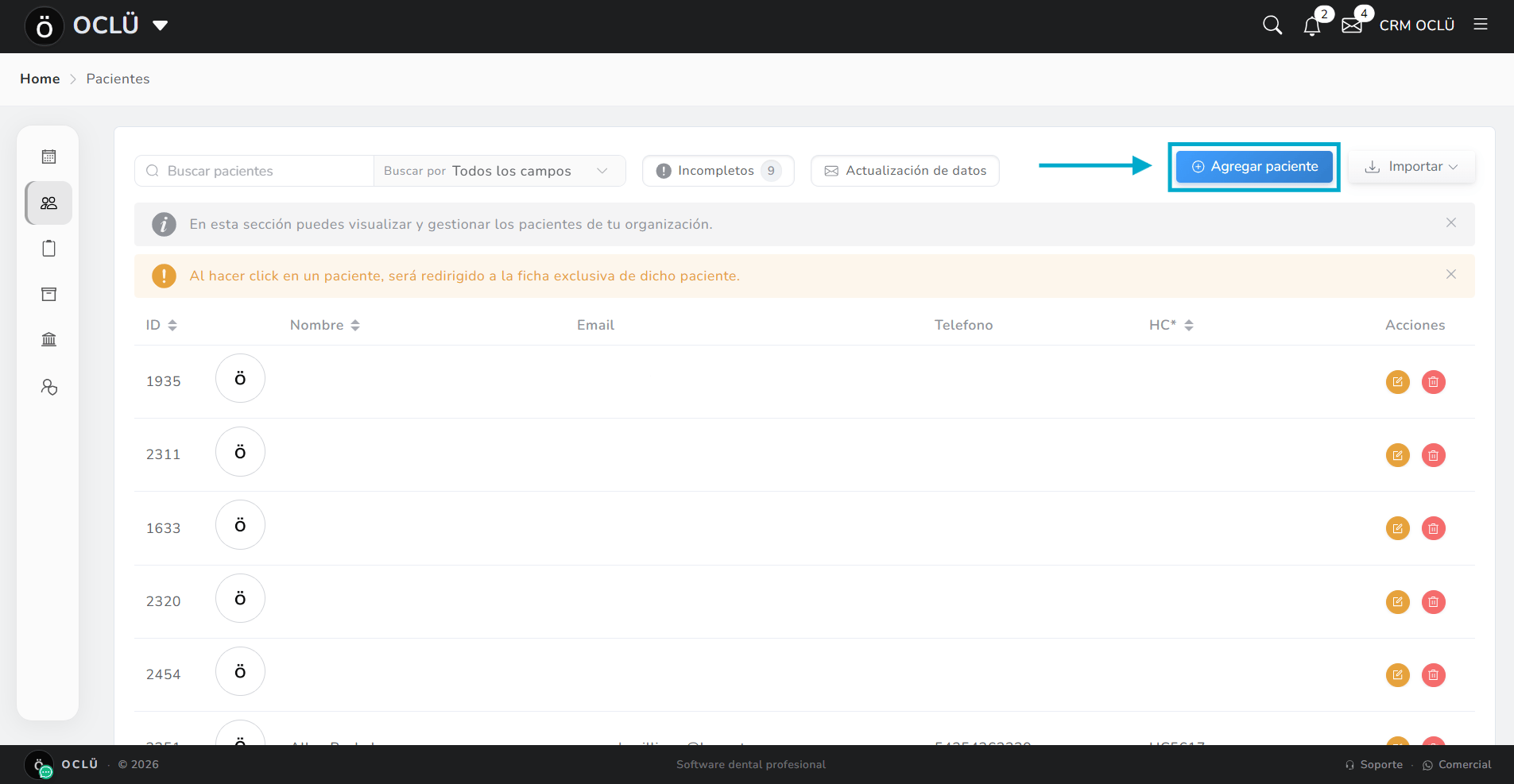Dismiss the gray info banner

tap(1451, 223)
